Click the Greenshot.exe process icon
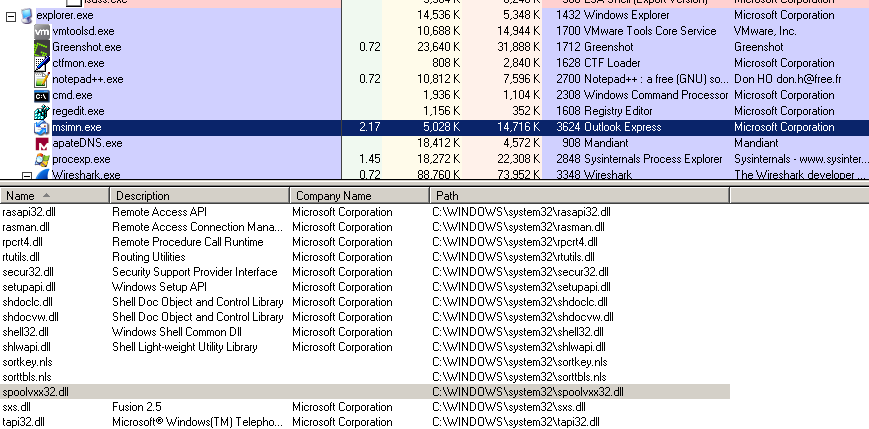The width and height of the screenshot is (869, 429). click(42, 48)
